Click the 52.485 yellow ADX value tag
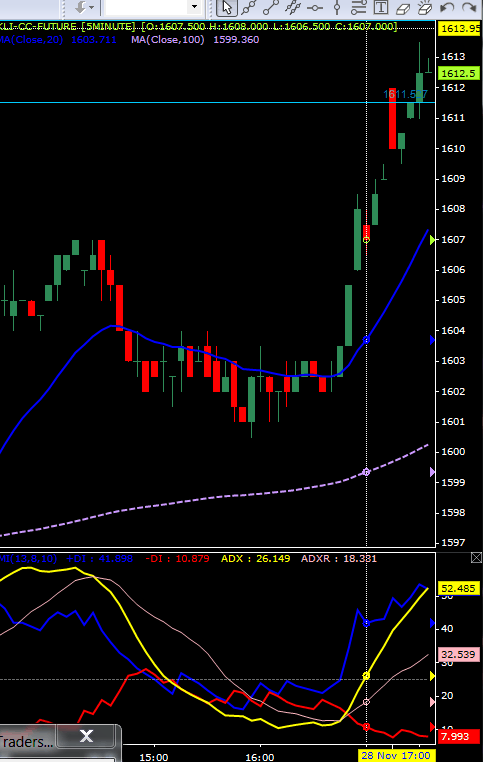483x762 pixels. 459,588
